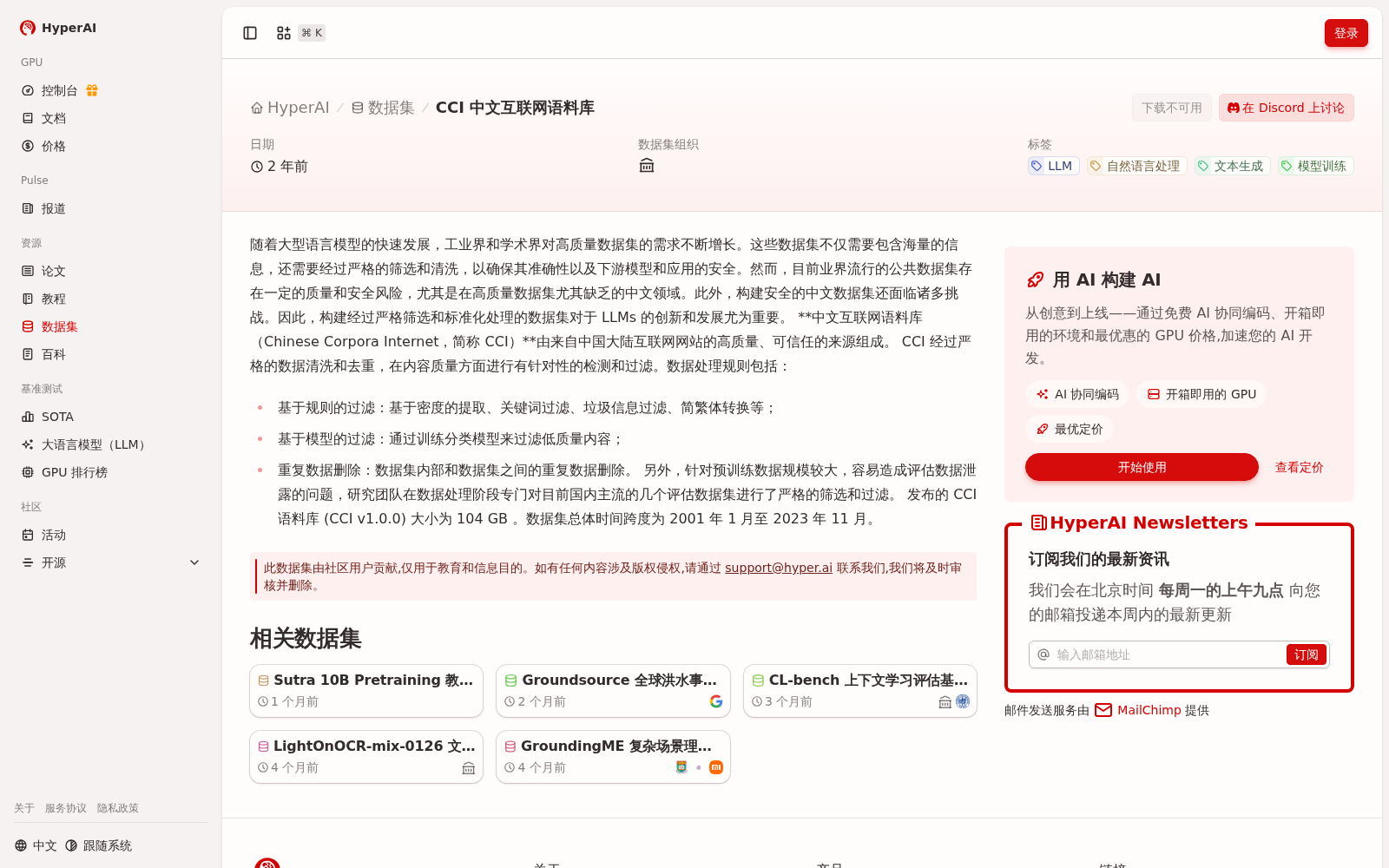Click the rocket icon beside 用 AI 构建 AI
This screenshot has width=1389, height=868.
[x=1036, y=279]
